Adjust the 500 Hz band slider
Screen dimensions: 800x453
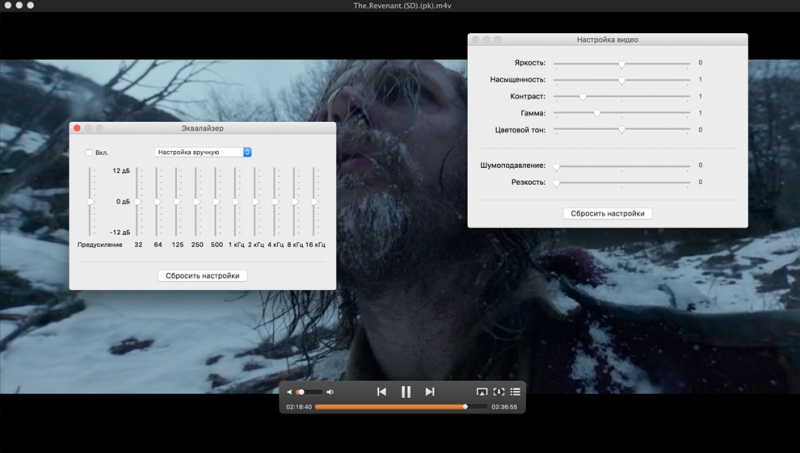coord(216,202)
